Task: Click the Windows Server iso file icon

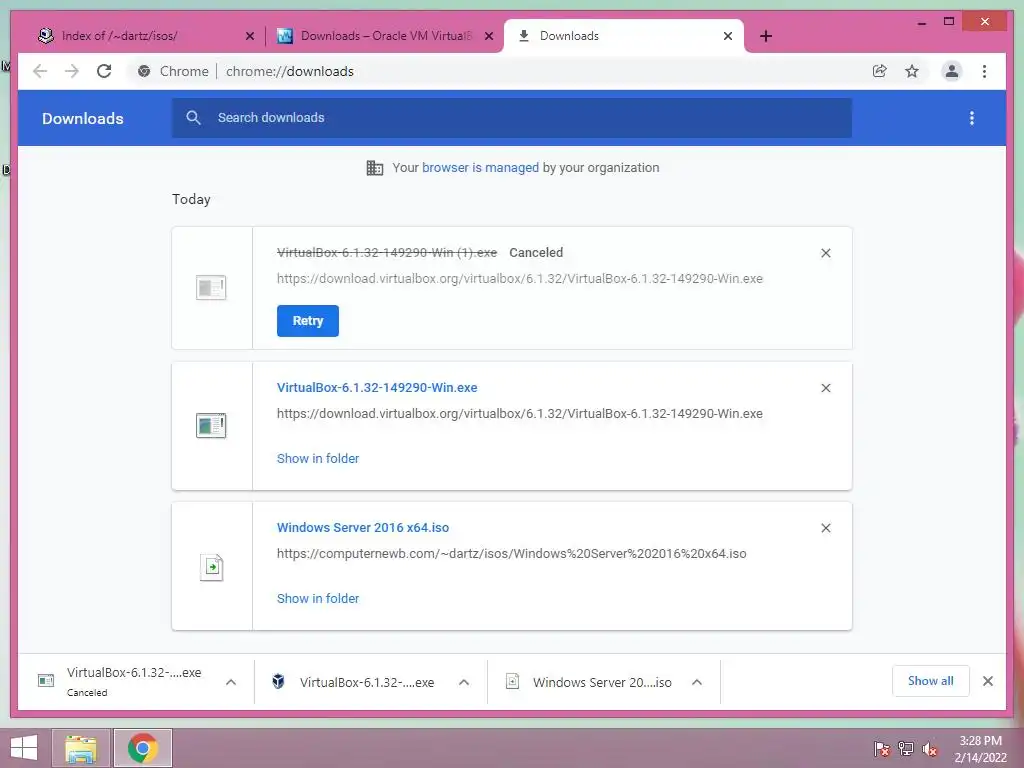Action: tap(212, 567)
